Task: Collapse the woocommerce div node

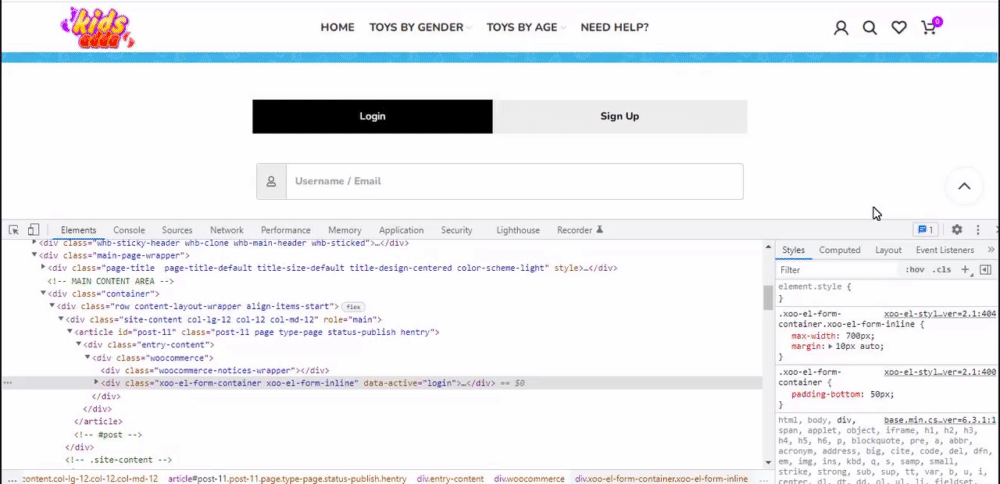Action: click(88, 358)
